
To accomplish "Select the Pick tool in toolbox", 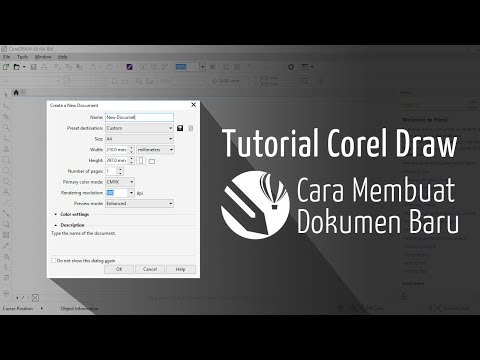I will (6, 95).
